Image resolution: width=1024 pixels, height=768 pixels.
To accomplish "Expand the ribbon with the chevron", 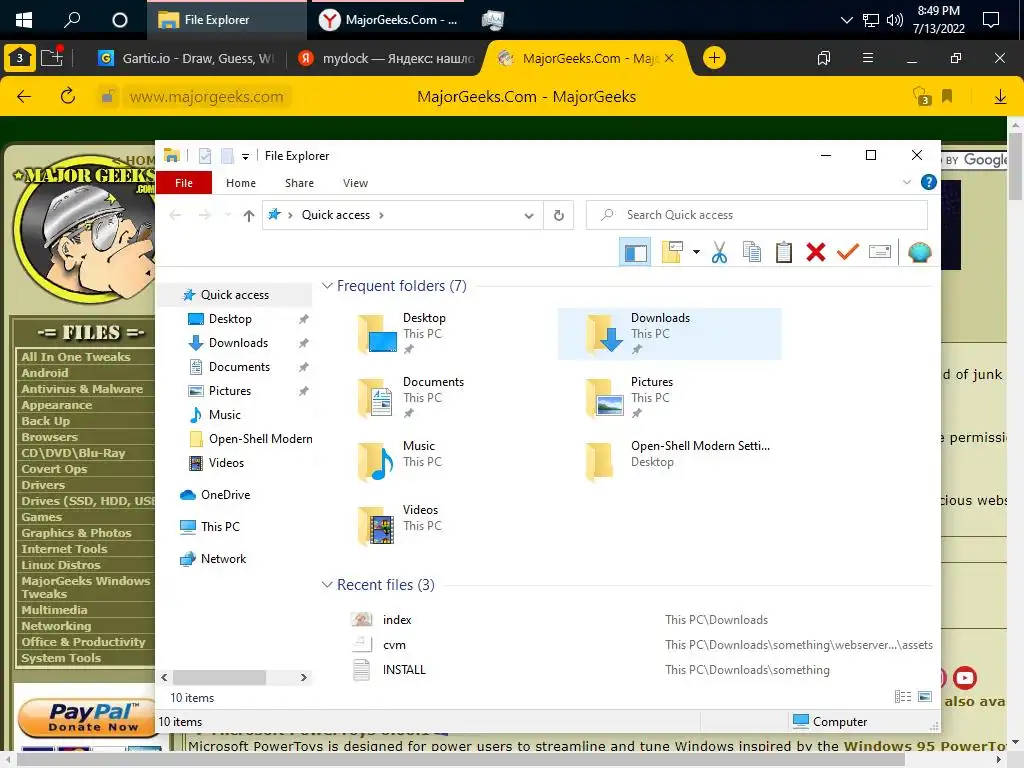I will [x=907, y=182].
